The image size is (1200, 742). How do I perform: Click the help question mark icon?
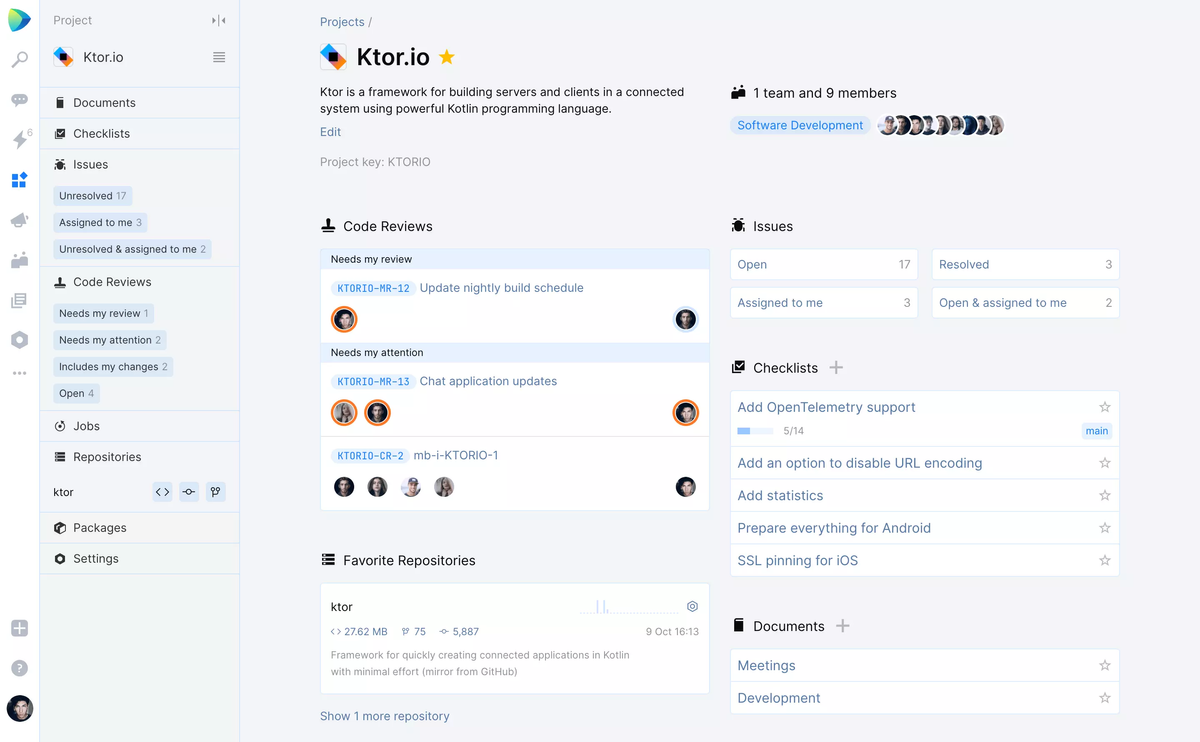[19, 668]
